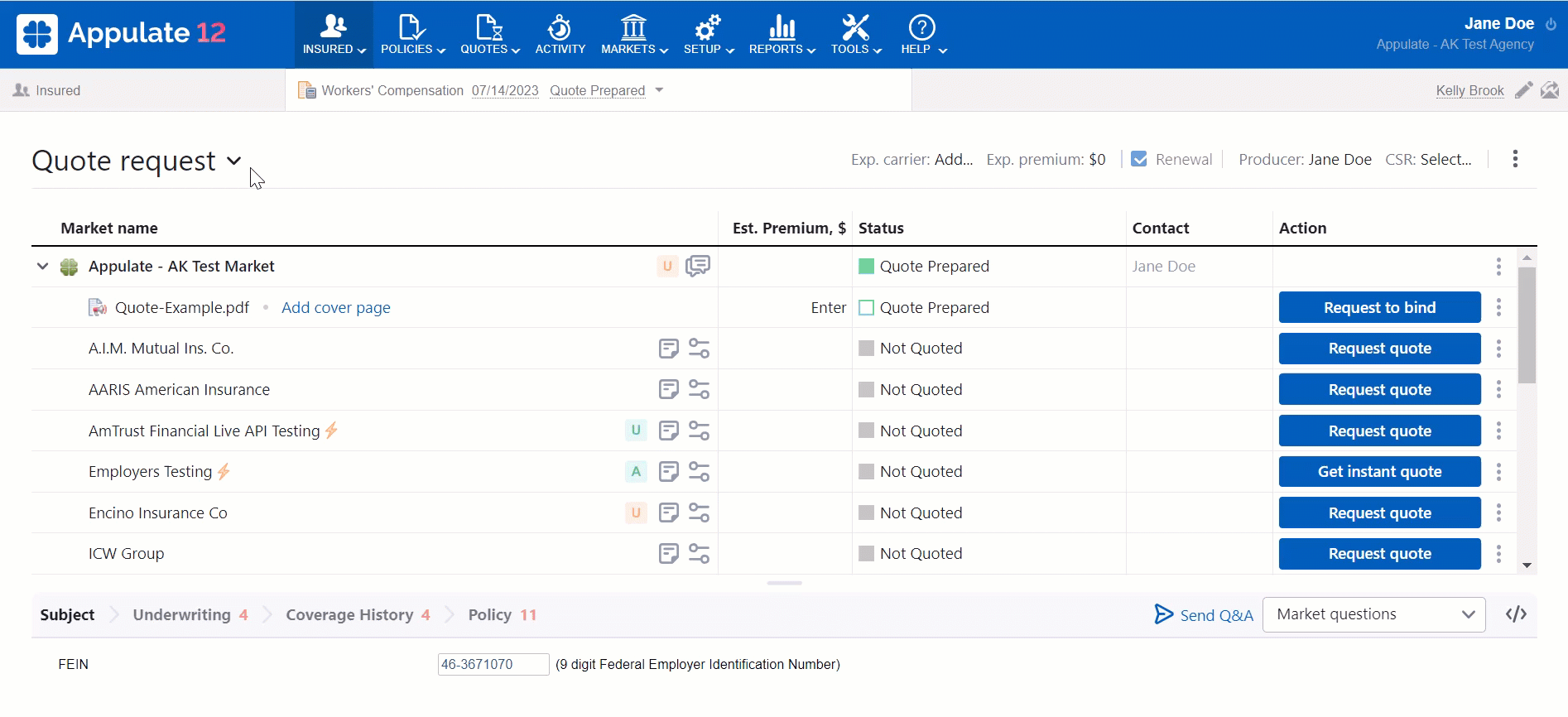Open kebab menu beside CSR selector
The width and height of the screenshot is (1568, 717).
[x=1515, y=159]
